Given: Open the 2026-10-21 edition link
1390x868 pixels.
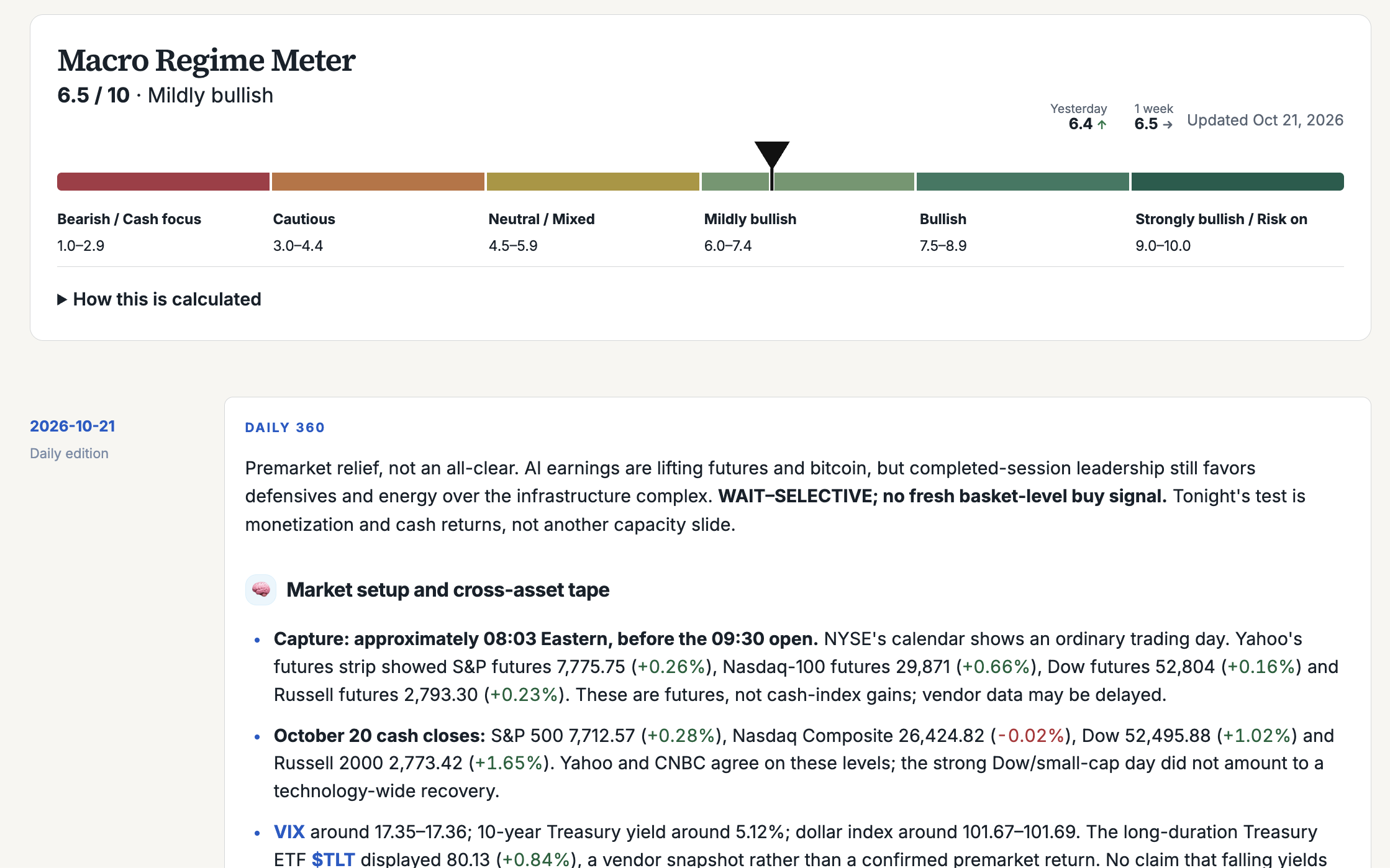Looking at the screenshot, I should (x=73, y=426).
